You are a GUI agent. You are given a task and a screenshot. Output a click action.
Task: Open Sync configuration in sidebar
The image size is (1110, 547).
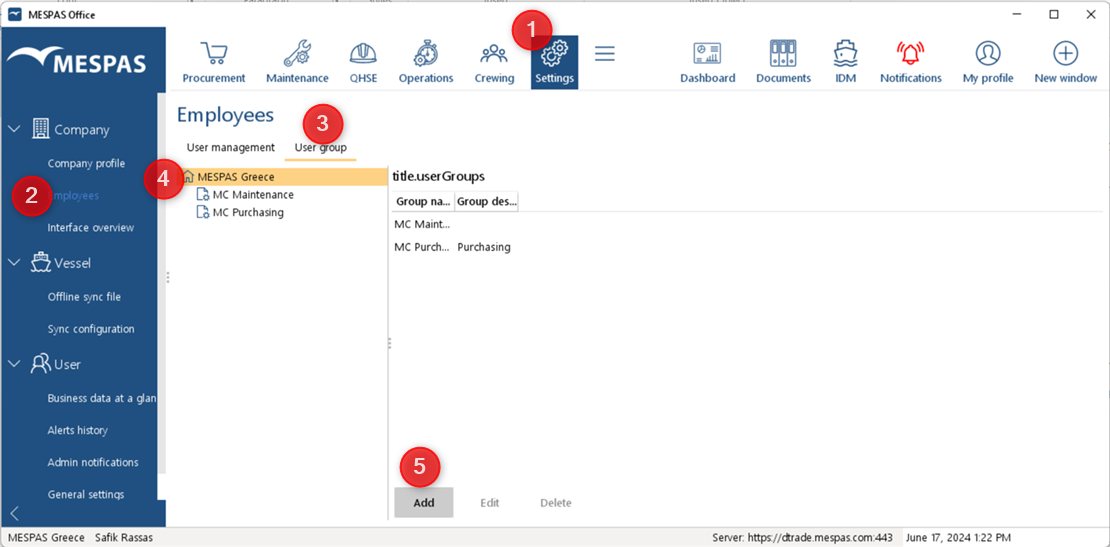[x=91, y=329]
